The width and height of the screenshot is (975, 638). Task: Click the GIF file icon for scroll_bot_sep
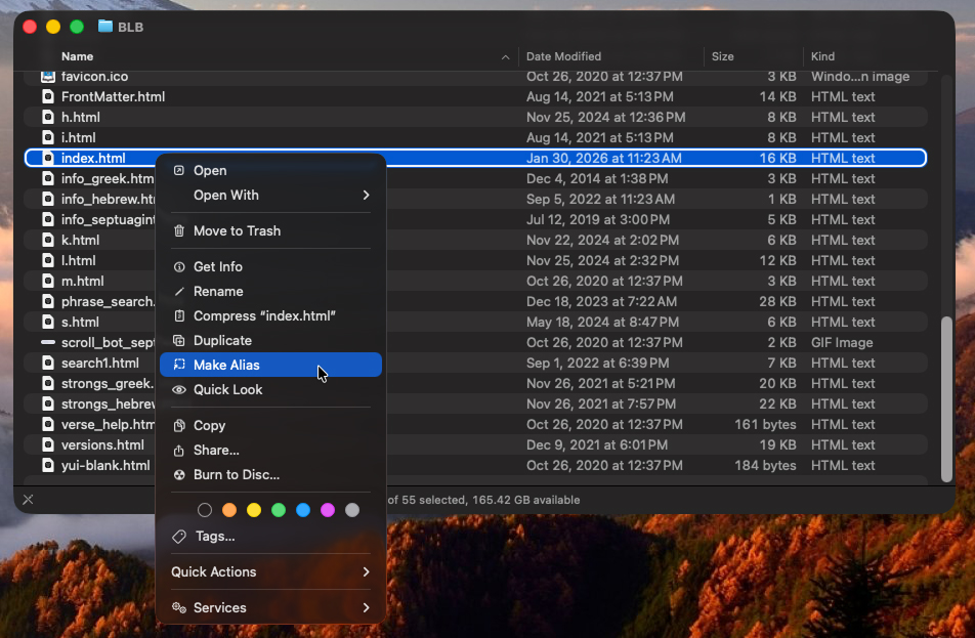coord(48,343)
